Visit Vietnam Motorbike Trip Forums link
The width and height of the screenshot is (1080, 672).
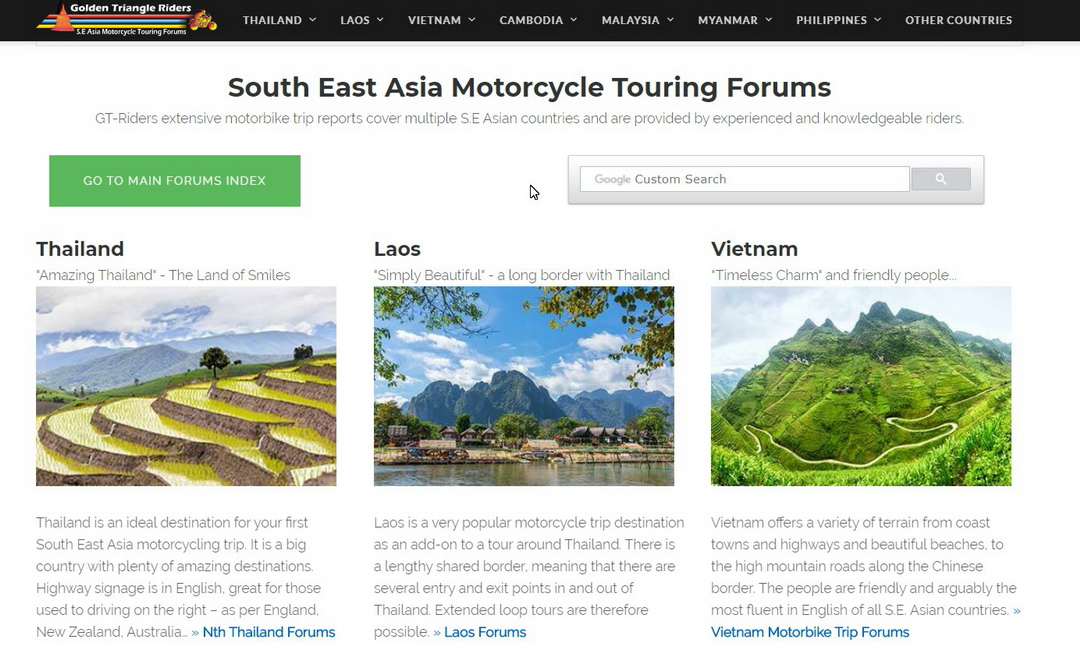[810, 632]
